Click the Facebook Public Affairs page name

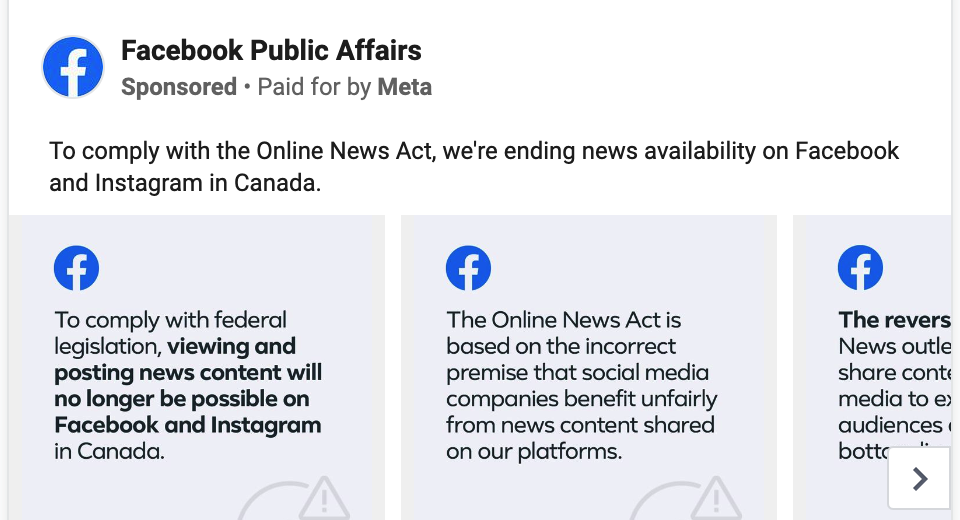(x=271, y=50)
